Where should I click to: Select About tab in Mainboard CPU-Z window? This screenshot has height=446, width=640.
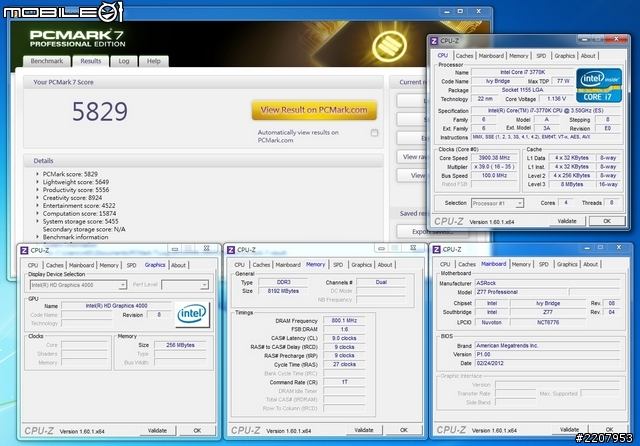pyautogui.click(x=591, y=264)
